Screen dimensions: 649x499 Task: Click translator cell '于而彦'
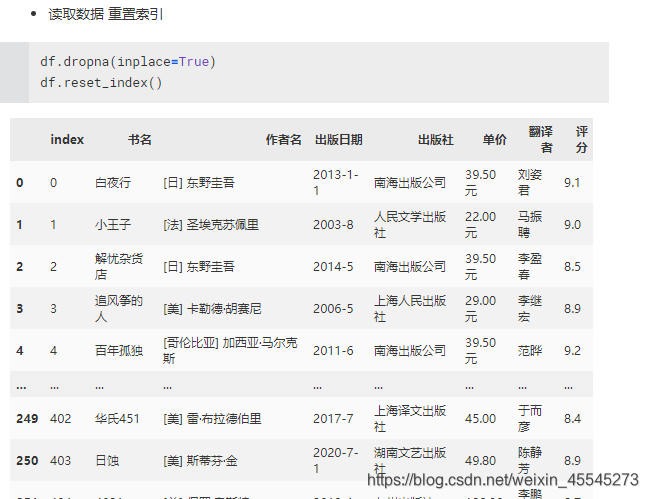point(530,418)
